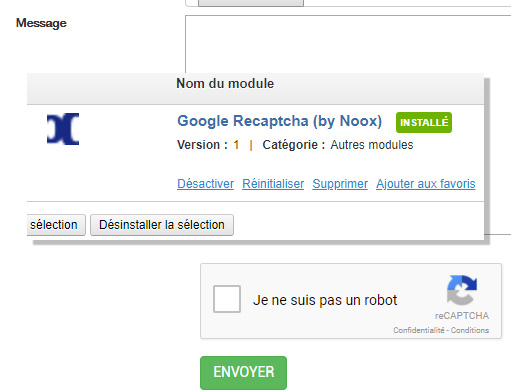The width and height of the screenshot is (511, 392).
Task: Click the green ENVOYER button
Action: tap(243, 373)
